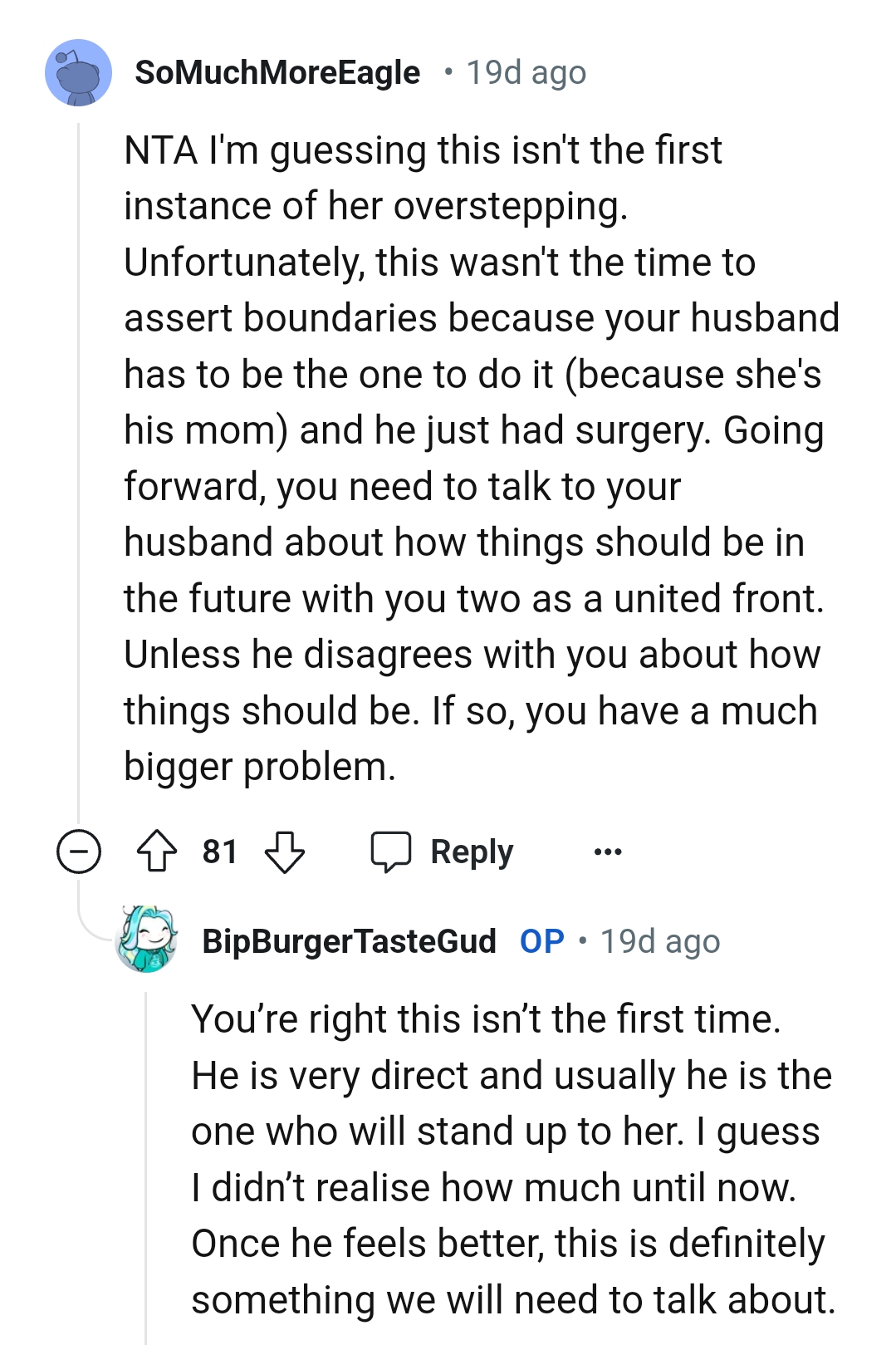Click the vote score showing 81
The width and height of the screenshot is (896, 1345).
[x=219, y=851]
